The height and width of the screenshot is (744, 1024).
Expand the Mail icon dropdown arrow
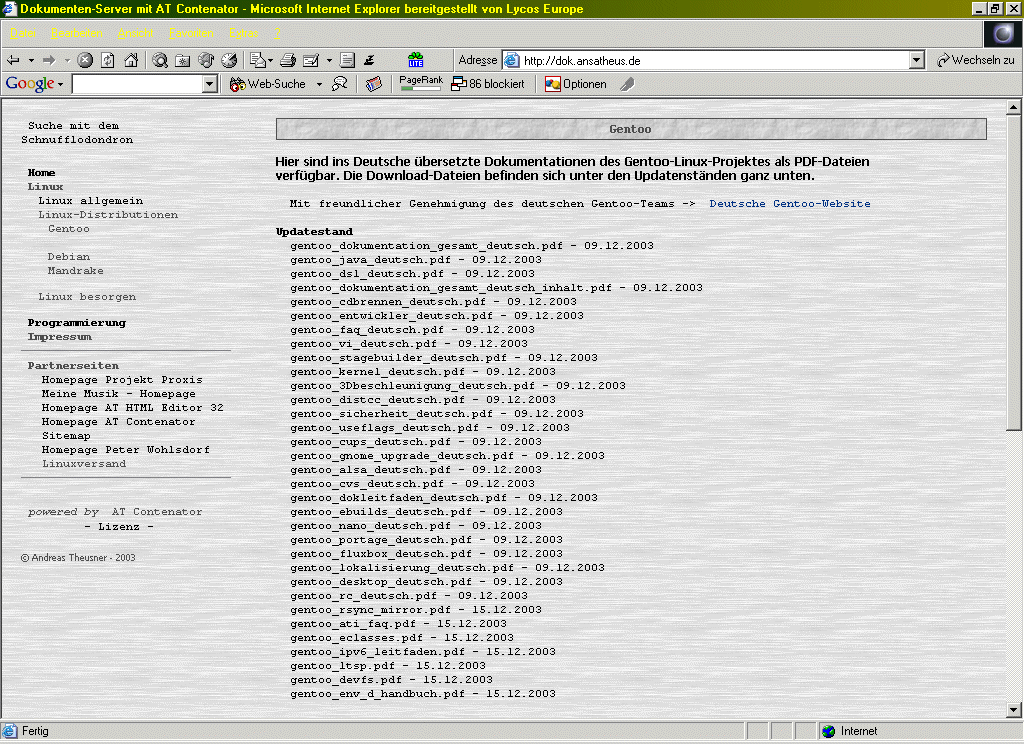pos(270,61)
